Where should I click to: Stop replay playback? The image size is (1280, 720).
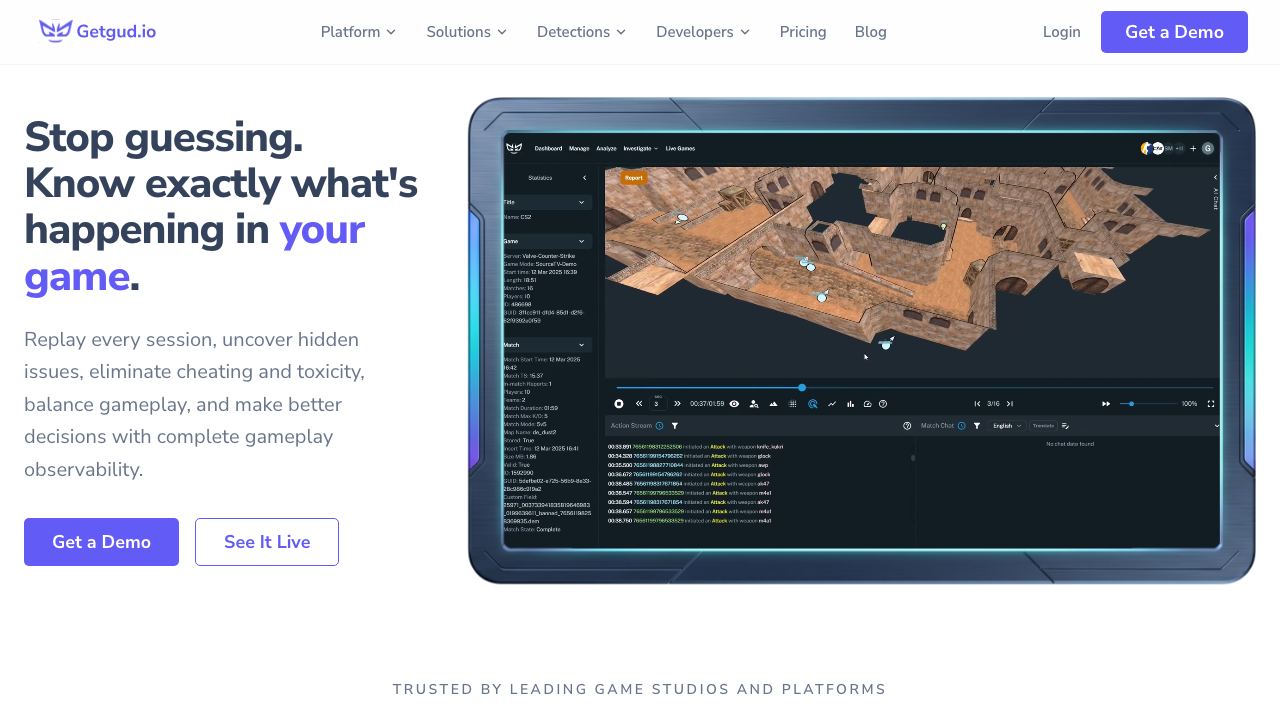(x=619, y=404)
